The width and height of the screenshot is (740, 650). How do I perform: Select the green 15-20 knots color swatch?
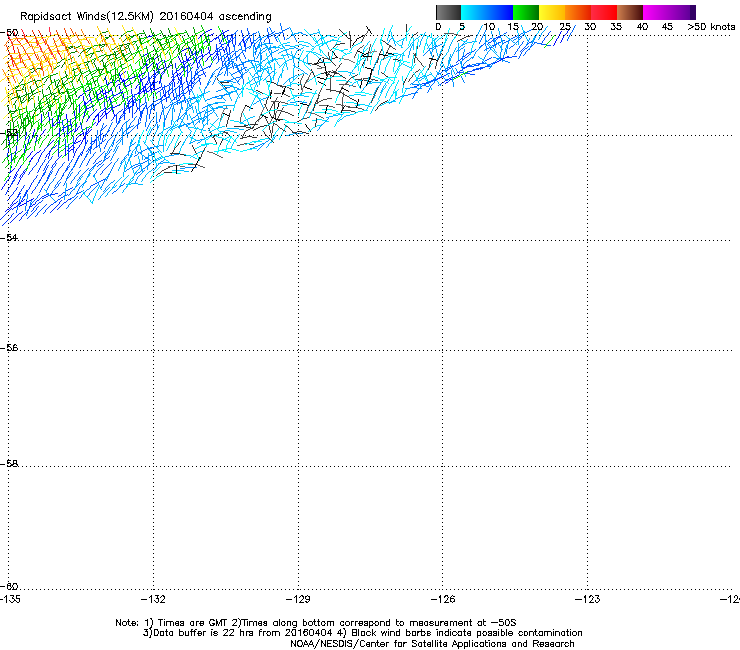[x=526, y=12]
